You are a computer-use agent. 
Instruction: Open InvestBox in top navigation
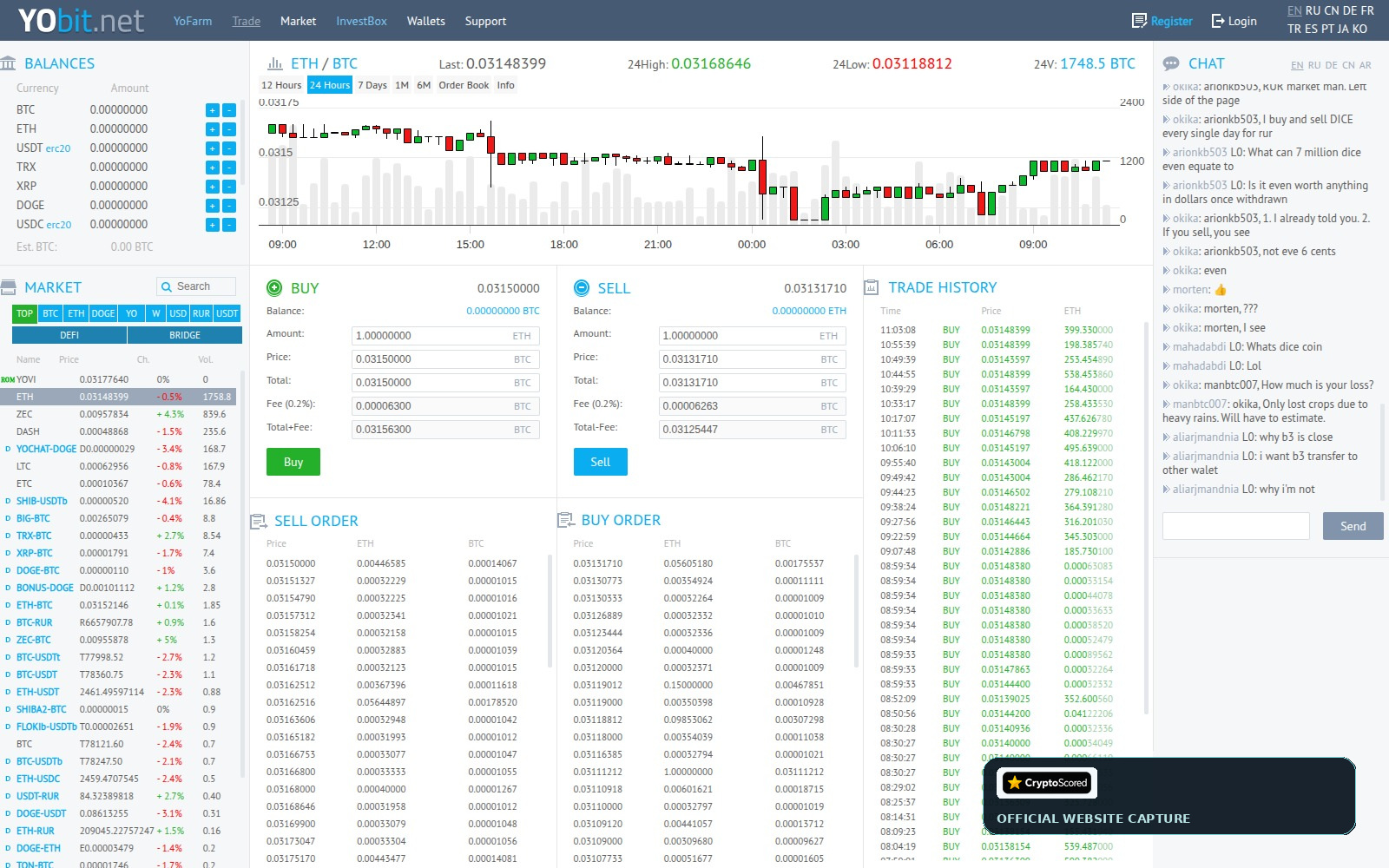[361, 21]
